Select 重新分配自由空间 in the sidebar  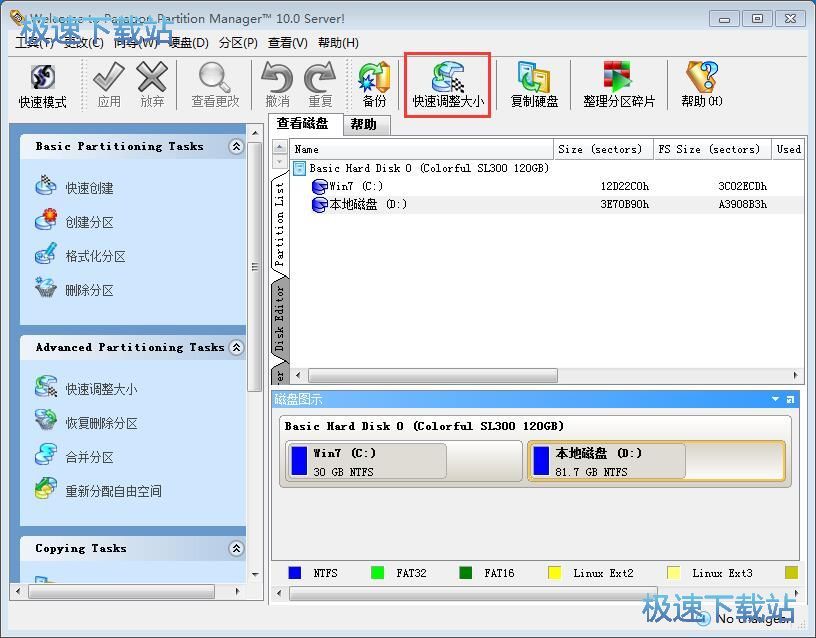[x=98, y=490]
